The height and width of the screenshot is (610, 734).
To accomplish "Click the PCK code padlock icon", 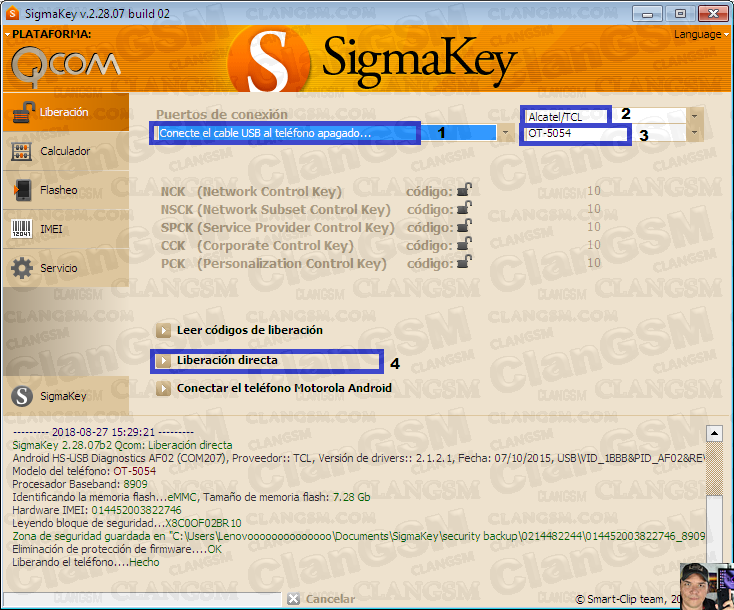I will pos(464,262).
